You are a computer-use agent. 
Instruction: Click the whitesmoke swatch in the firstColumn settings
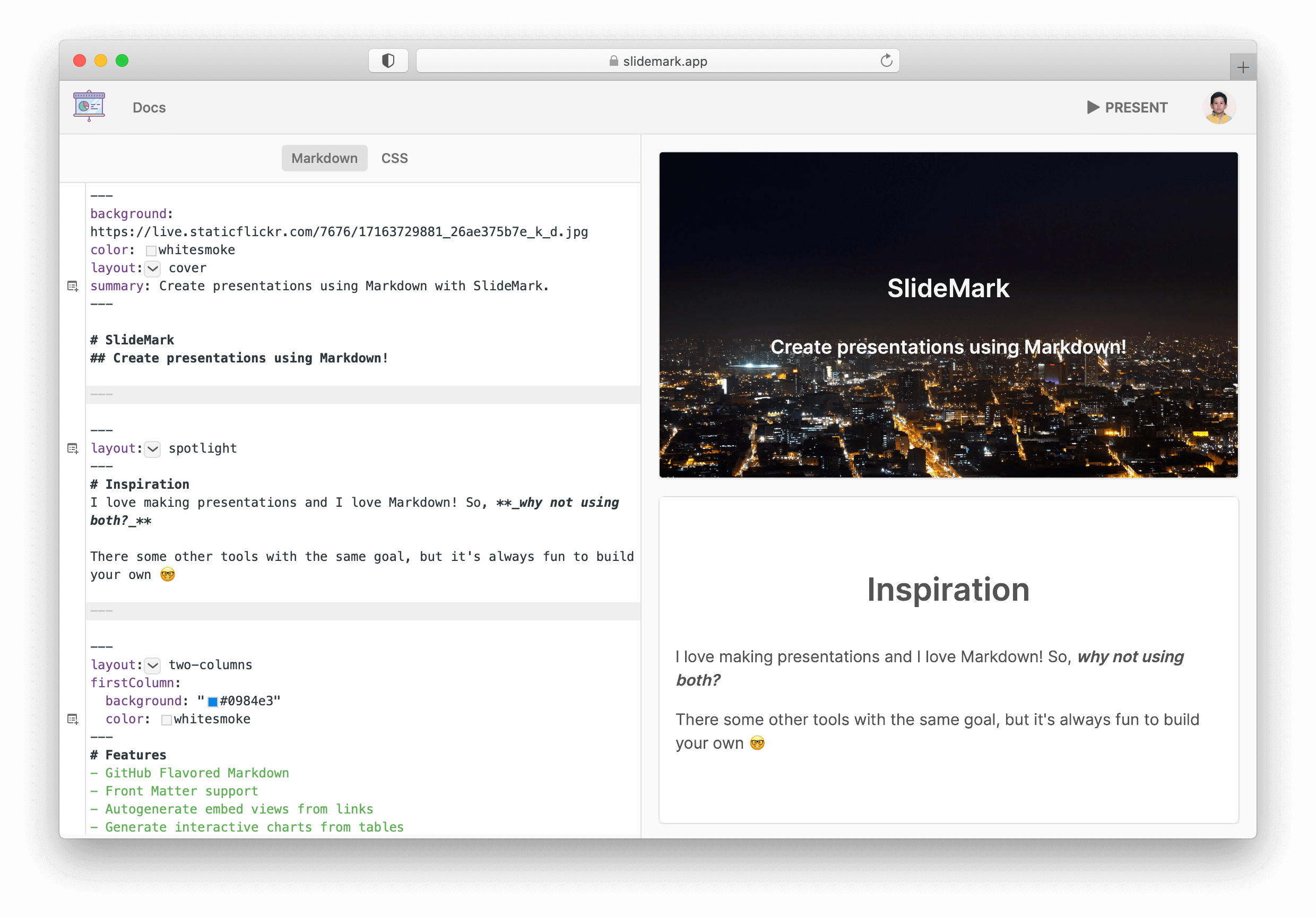(x=166, y=719)
